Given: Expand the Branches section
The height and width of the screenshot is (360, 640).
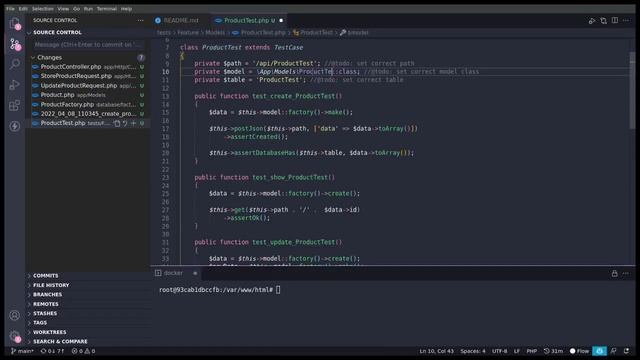Looking at the screenshot, I should pyautogui.click(x=88, y=294).
